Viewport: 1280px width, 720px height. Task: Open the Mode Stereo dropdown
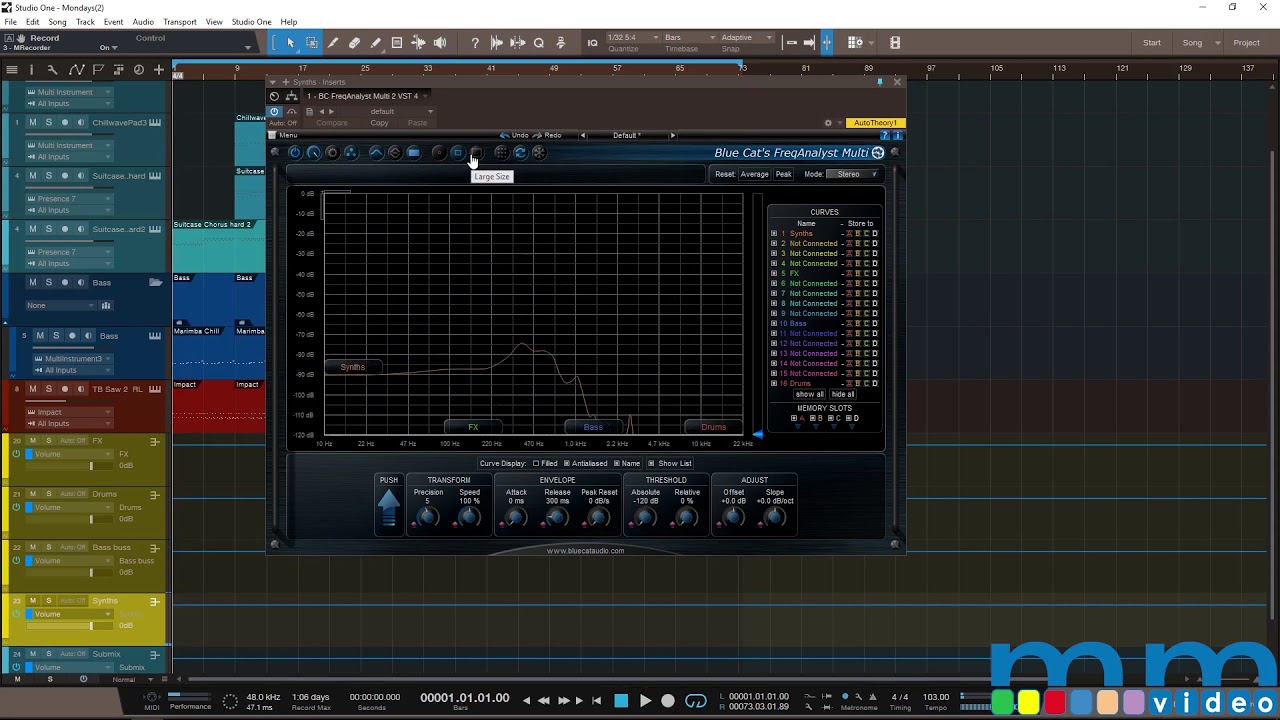853,174
